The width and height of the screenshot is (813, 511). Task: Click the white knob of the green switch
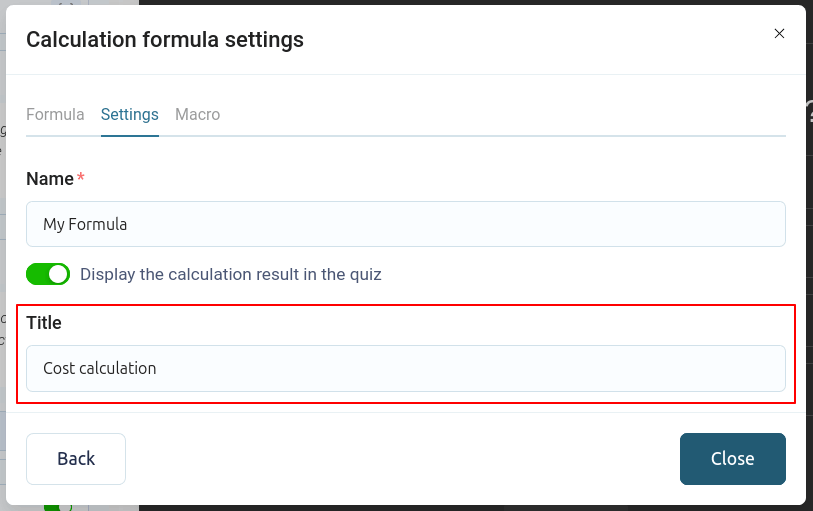click(58, 274)
